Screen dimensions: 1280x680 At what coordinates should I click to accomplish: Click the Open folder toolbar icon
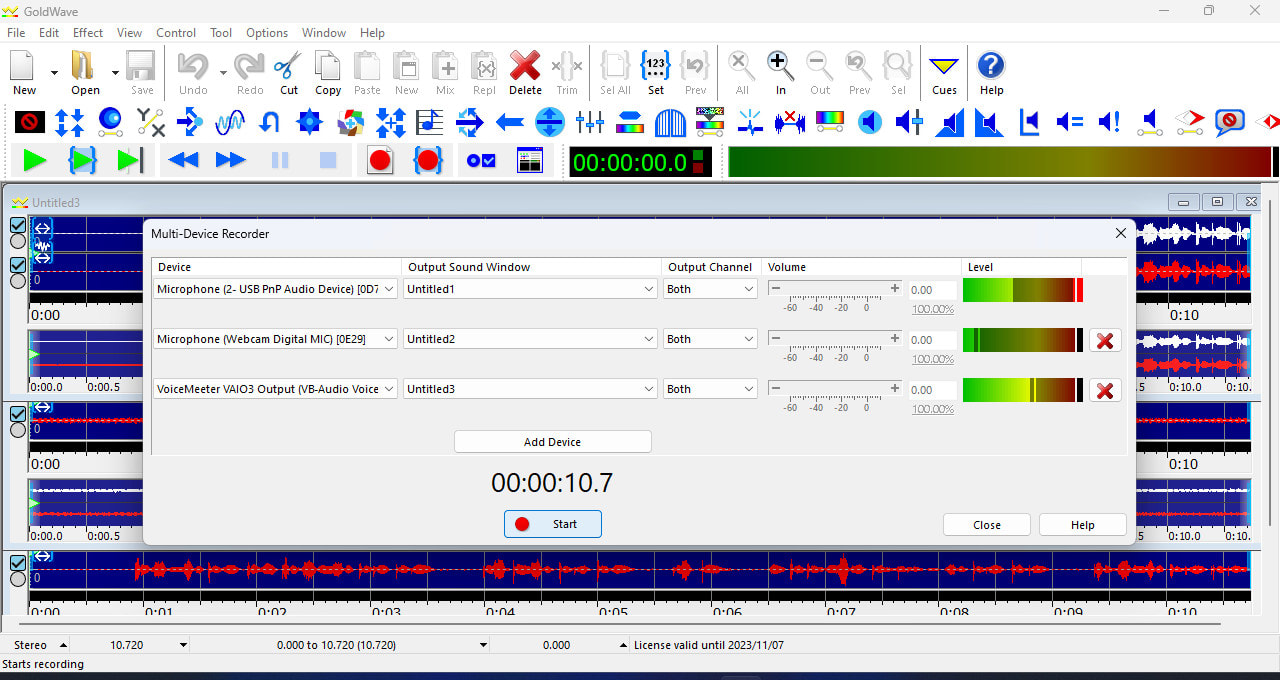coord(84,72)
